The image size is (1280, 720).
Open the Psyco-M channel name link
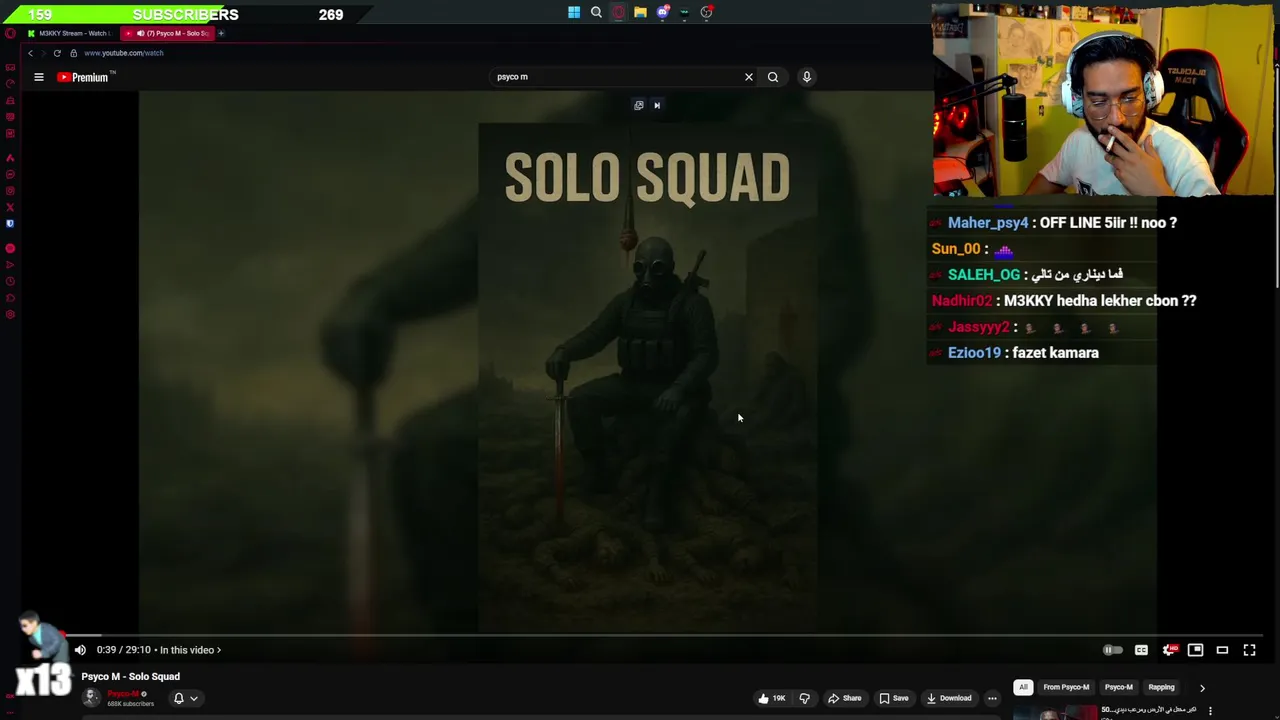123,694
